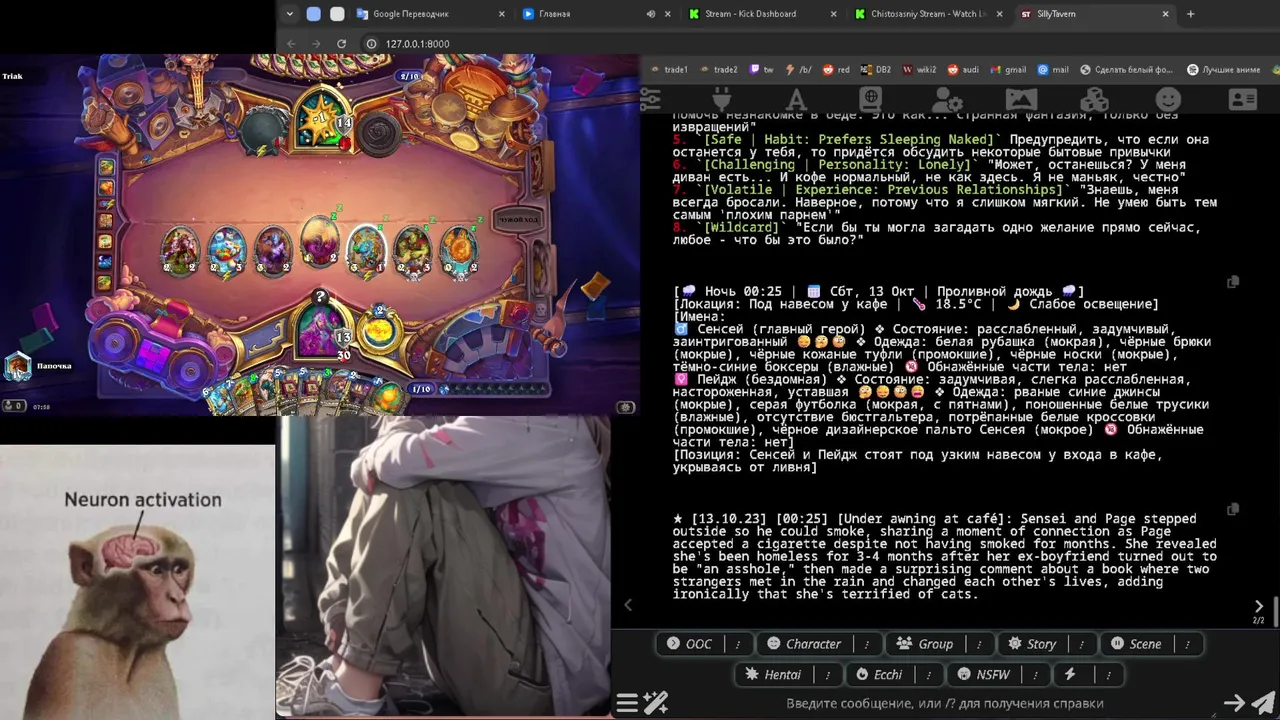
Task: Open options dots for OOC quick reply
Action: [739, 644]
